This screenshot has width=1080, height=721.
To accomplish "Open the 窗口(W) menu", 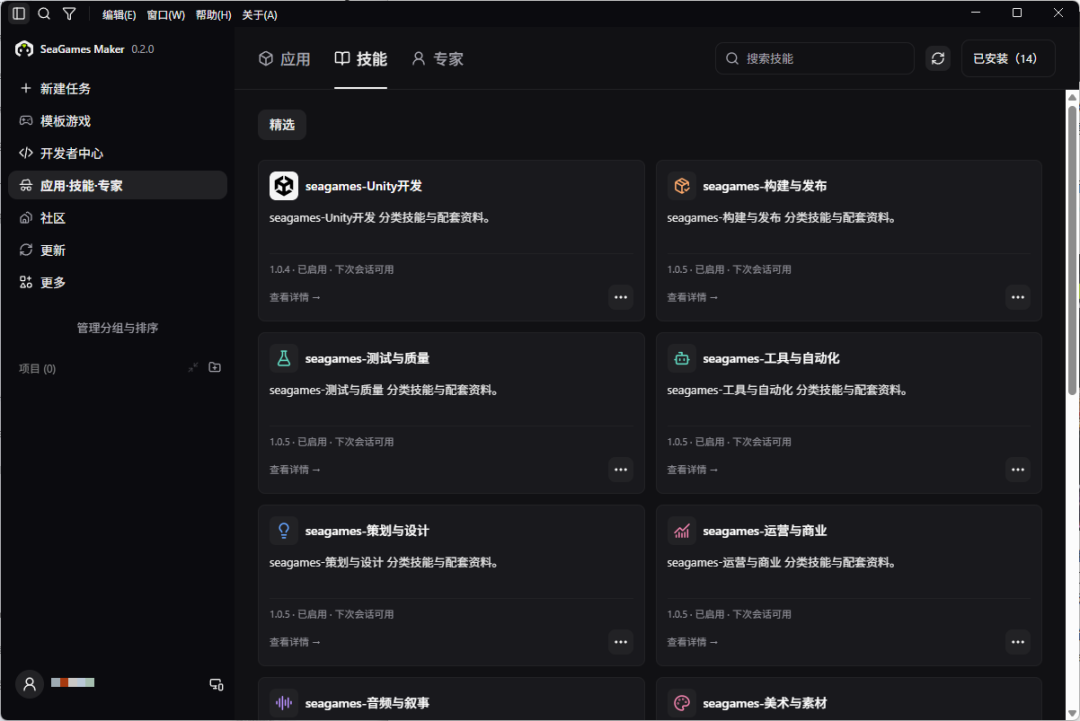I will [x=166, y=14].
